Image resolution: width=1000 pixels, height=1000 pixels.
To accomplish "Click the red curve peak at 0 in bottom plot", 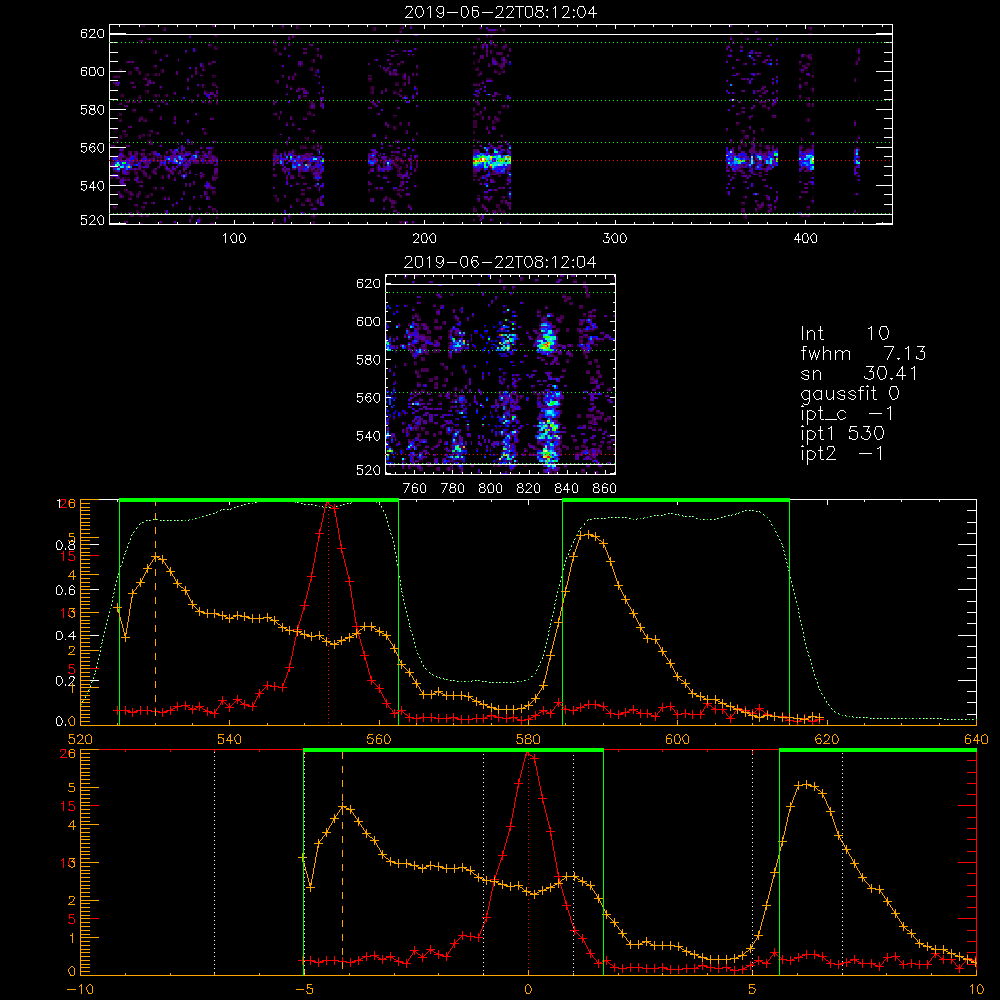I will (528, 754).
